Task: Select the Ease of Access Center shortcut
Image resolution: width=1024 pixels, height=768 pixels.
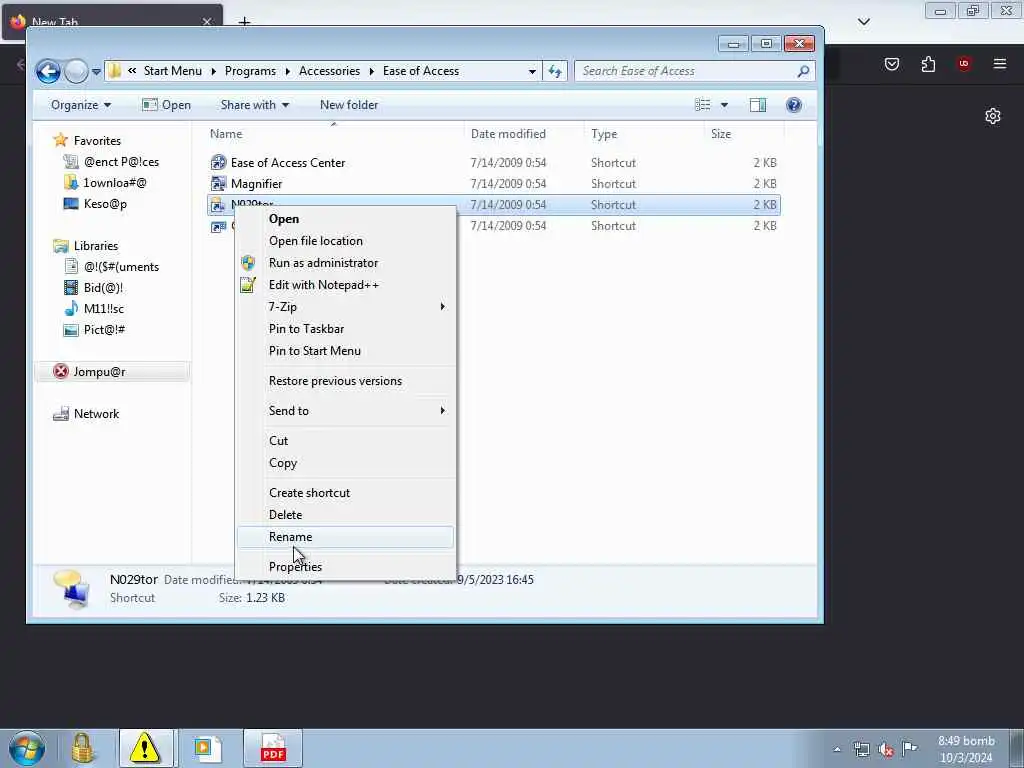Action: click(x=287, y=163)
